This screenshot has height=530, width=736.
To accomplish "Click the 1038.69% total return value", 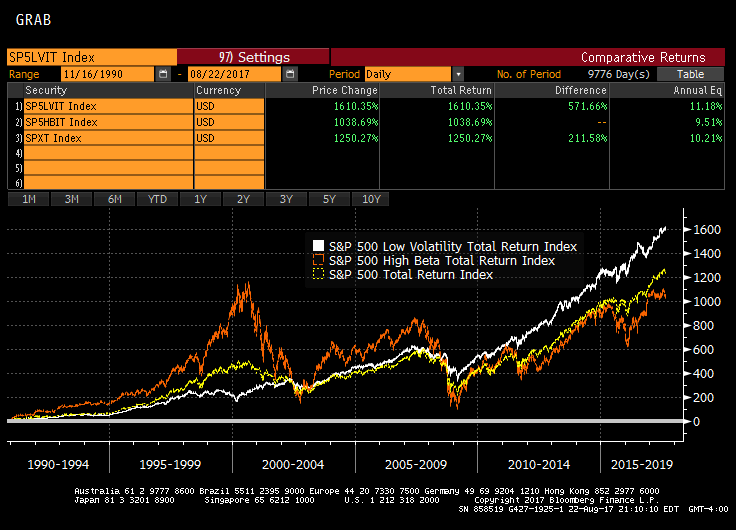I will coord(470,122).
